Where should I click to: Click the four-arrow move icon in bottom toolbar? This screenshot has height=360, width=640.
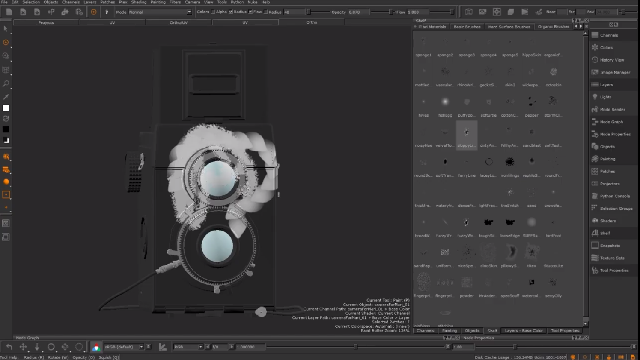(23, 347)
